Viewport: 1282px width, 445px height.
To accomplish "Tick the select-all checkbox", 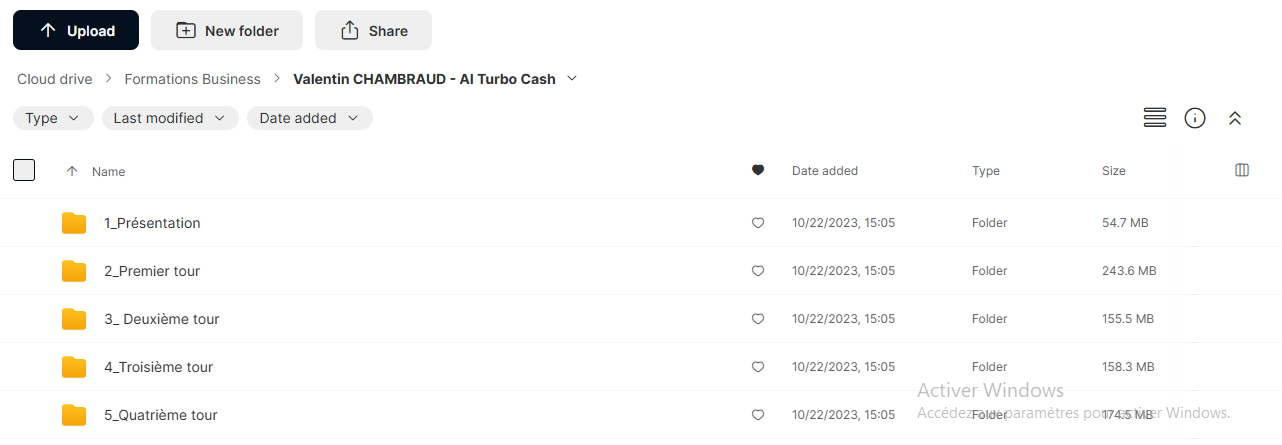I will click(x=24, y=170).
